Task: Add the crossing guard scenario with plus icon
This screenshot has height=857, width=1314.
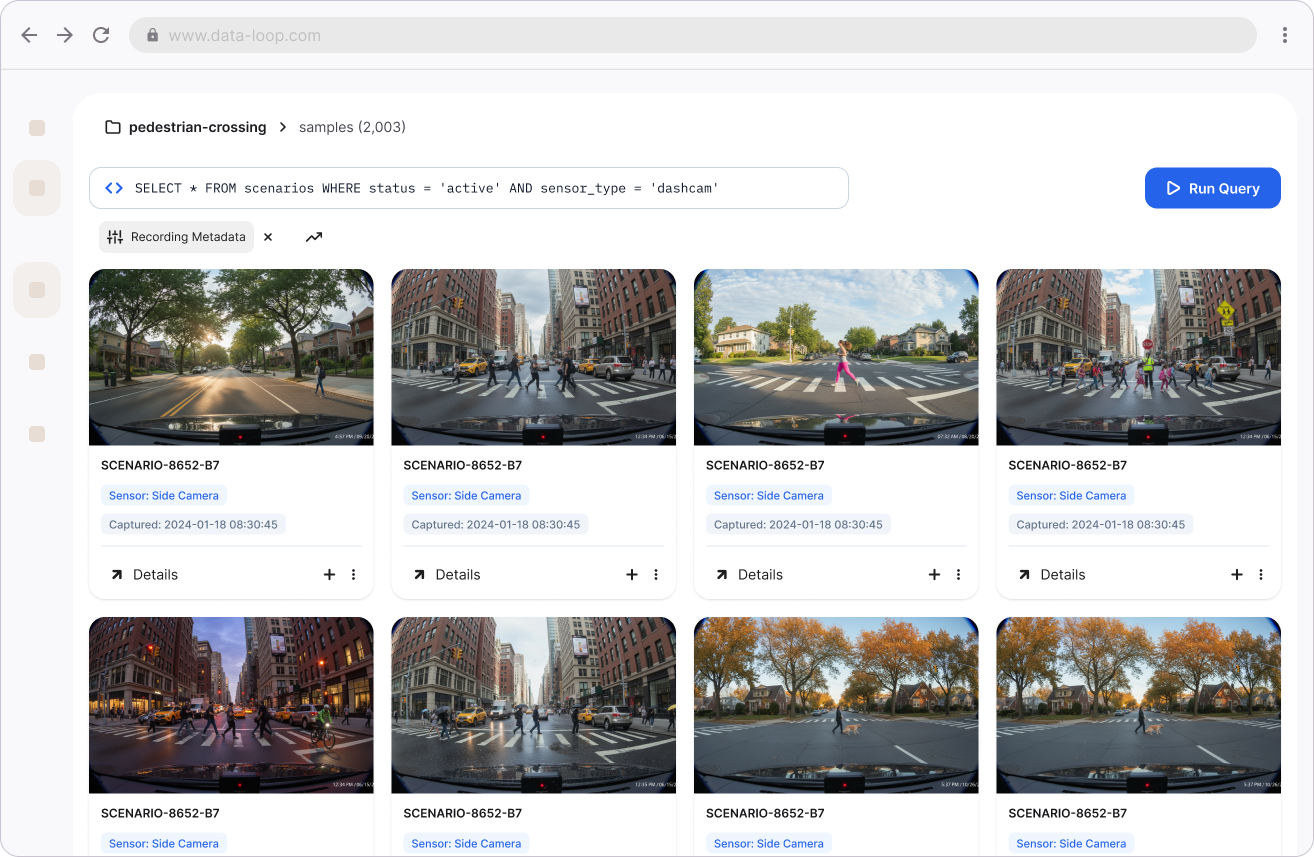Action: point(1237,575)
